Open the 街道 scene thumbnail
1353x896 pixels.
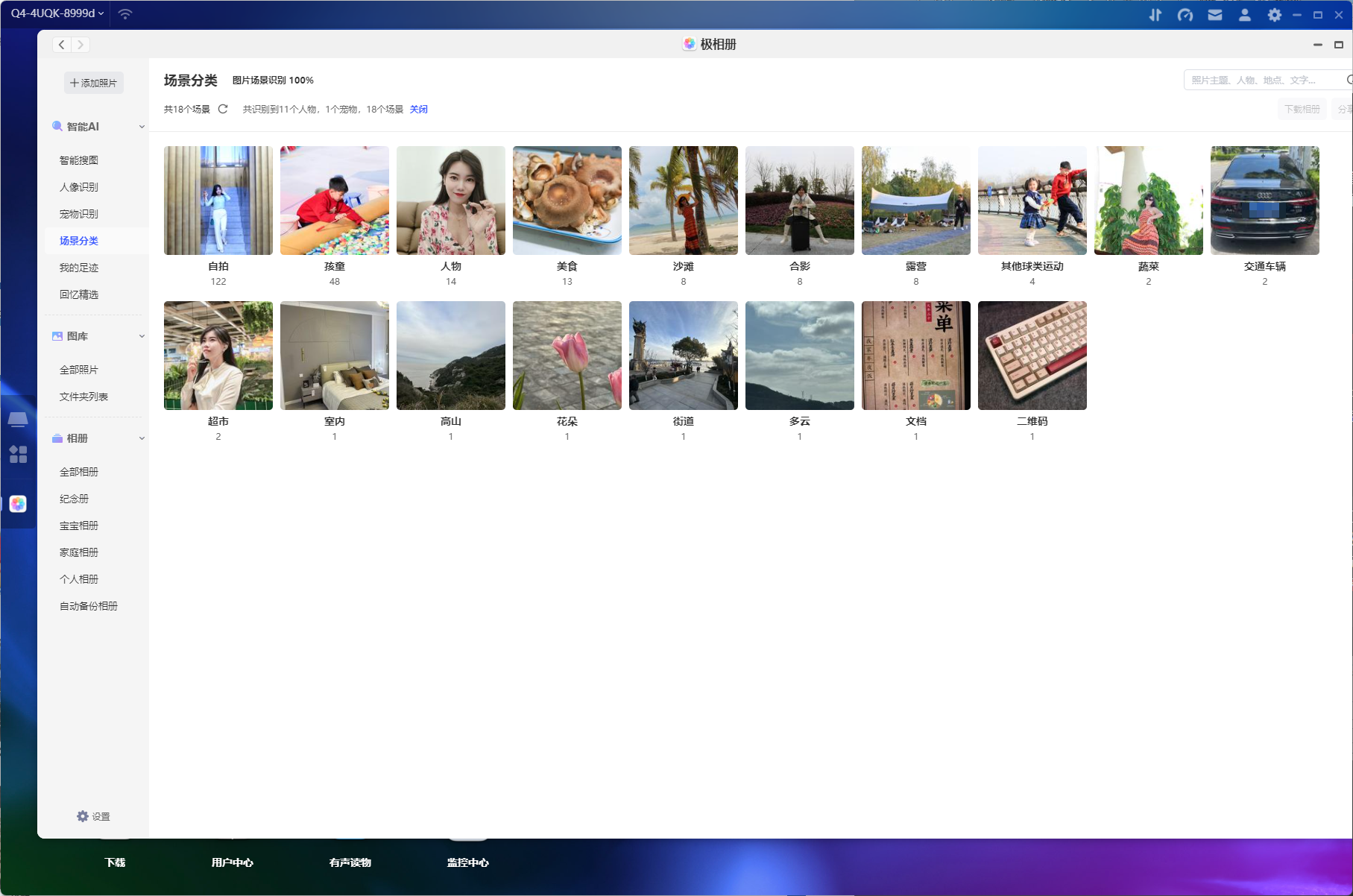coord(684,356)
